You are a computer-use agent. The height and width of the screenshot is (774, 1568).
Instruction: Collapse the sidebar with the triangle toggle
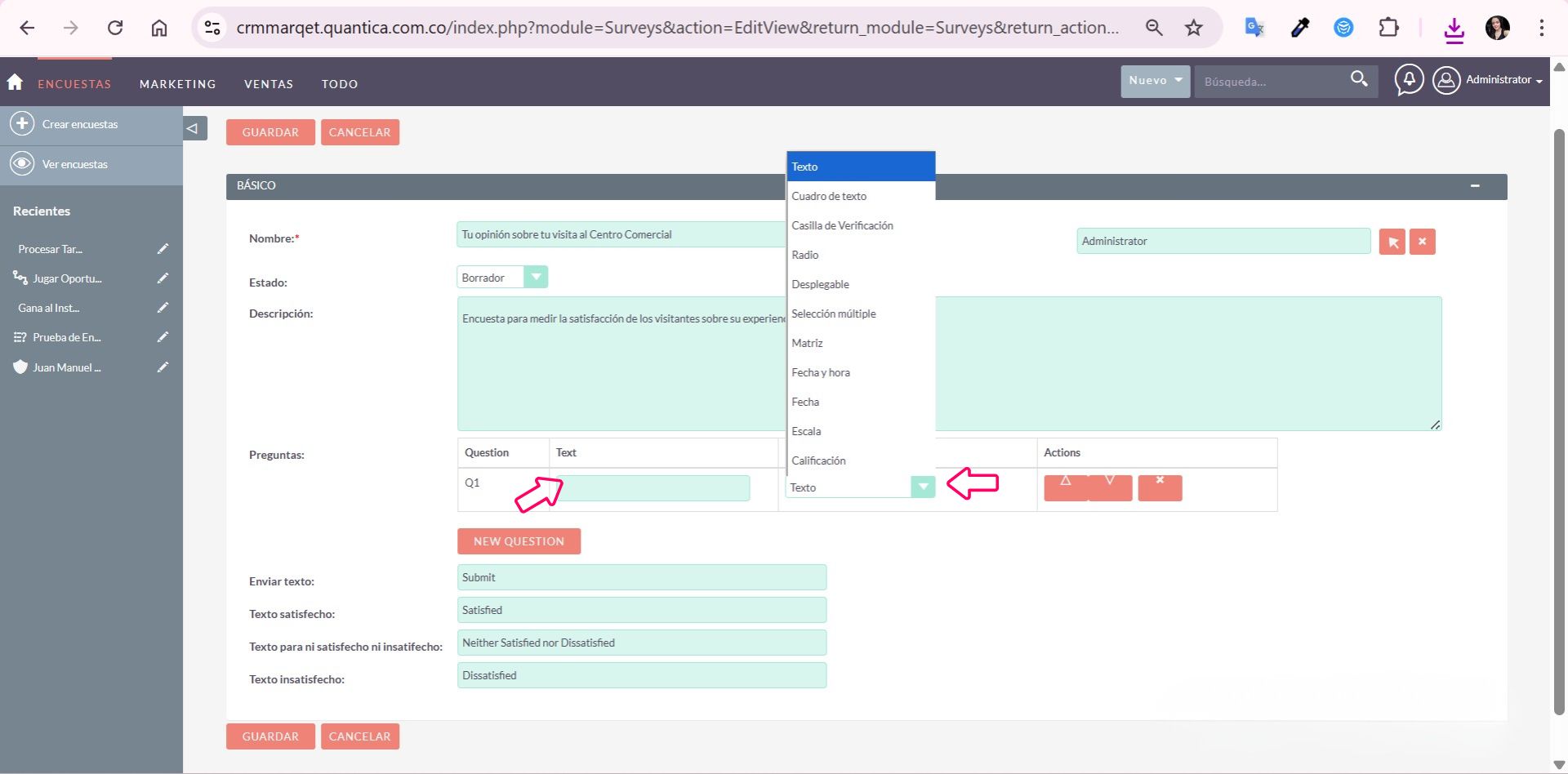tap(193, 128)
